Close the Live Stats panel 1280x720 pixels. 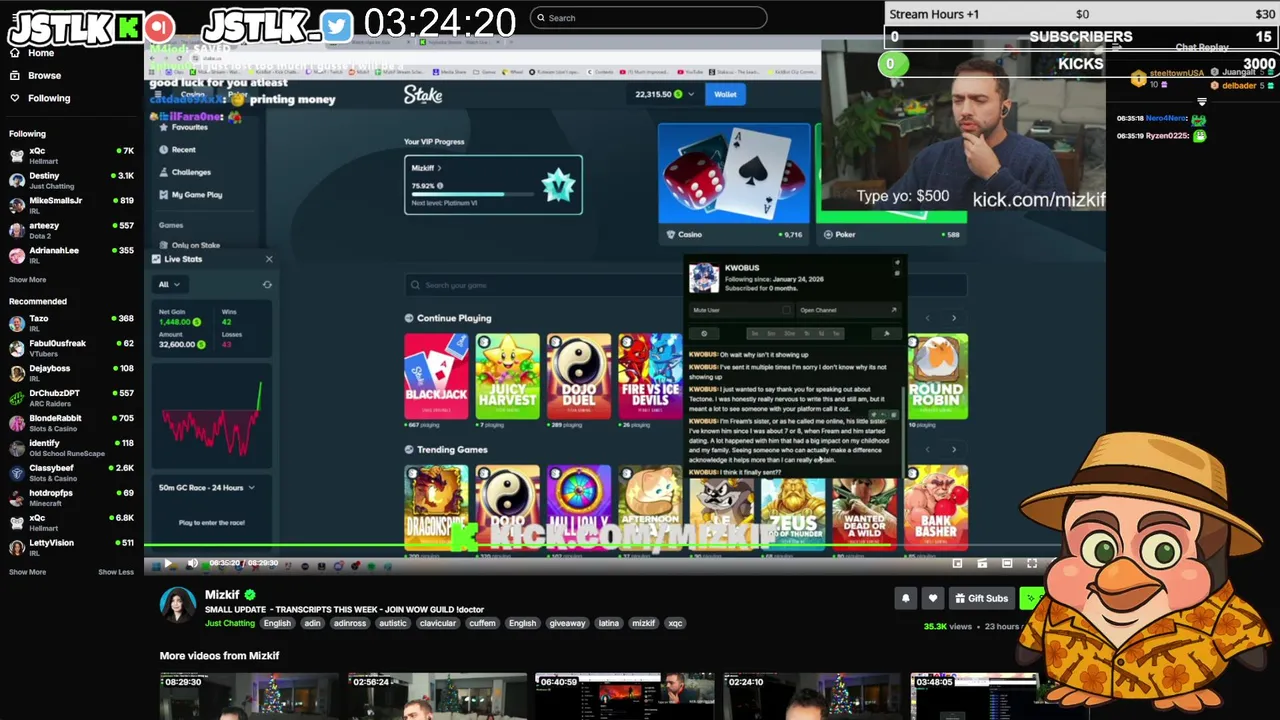[x=268, y=259]
